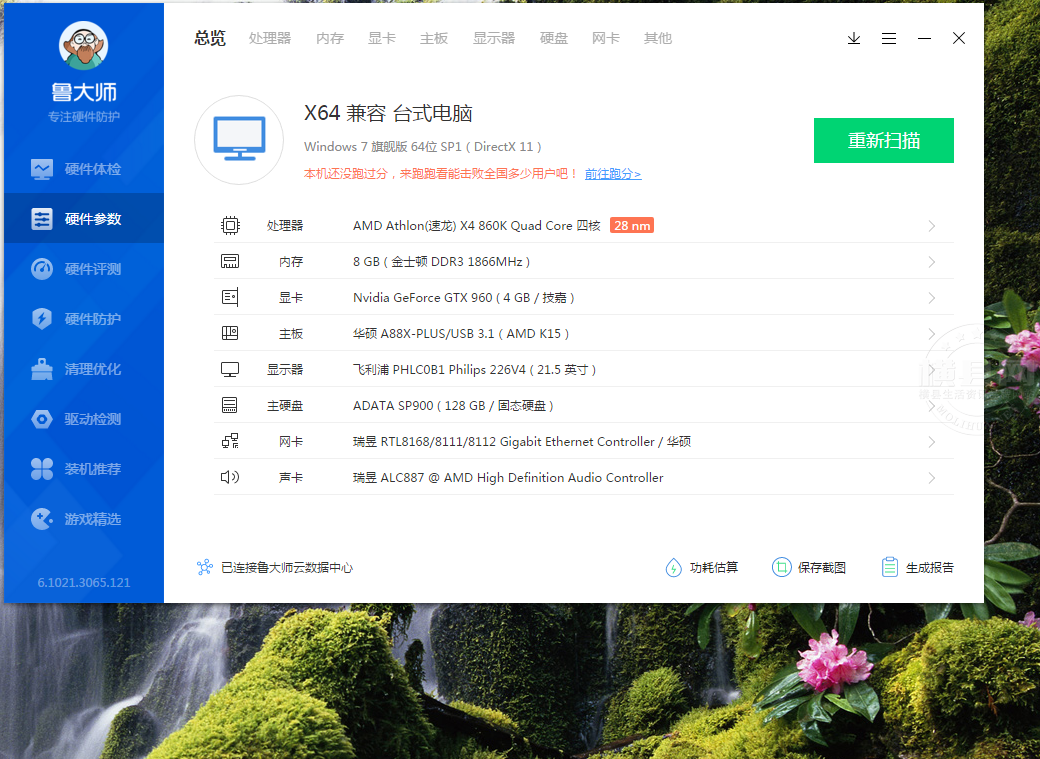The height and width of the screenshot is (759, 1040).
Task: Switch to the 其他 tab
Action: (x=658, y=38)
